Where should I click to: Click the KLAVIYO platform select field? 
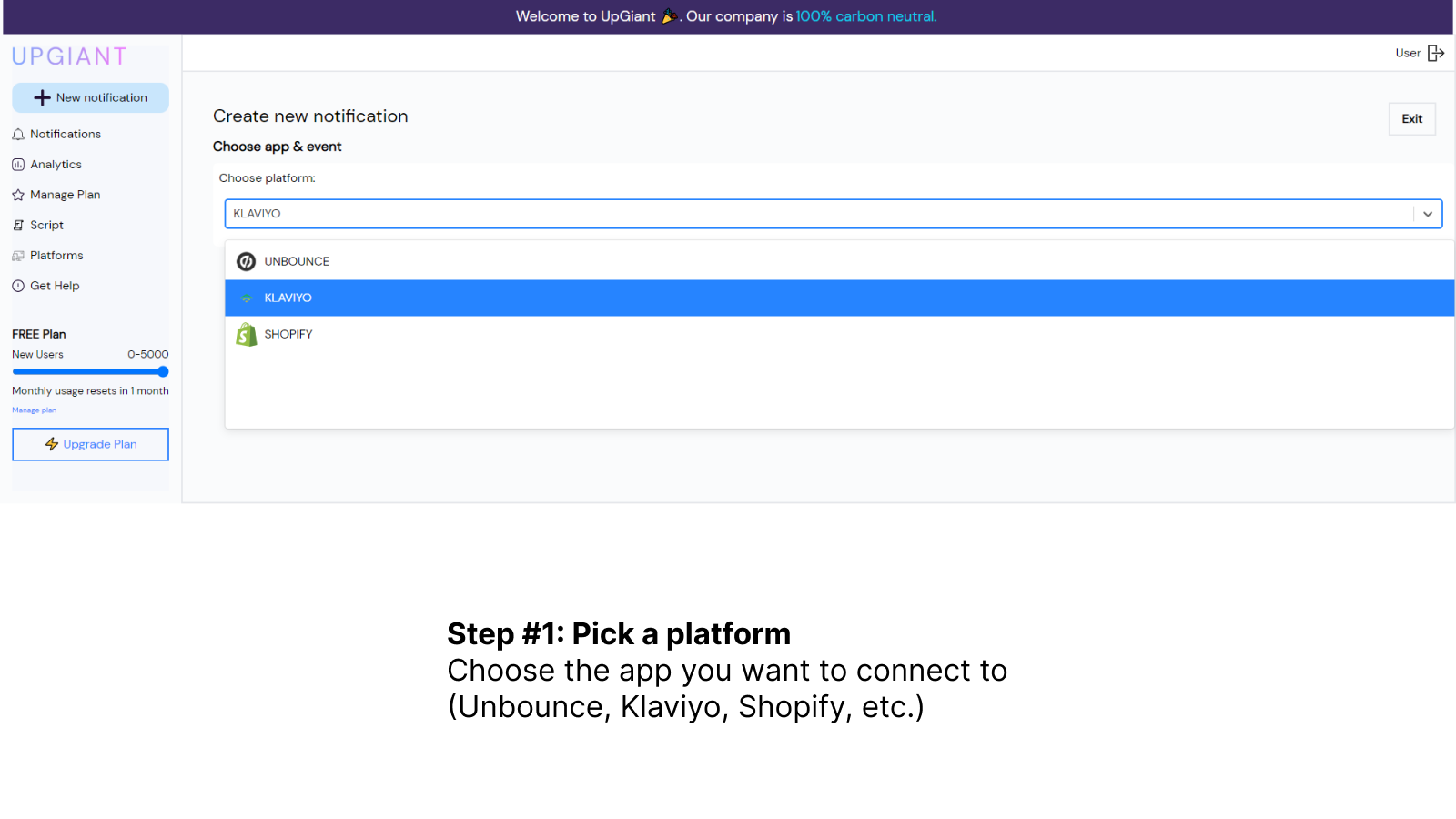pos(834,214)
